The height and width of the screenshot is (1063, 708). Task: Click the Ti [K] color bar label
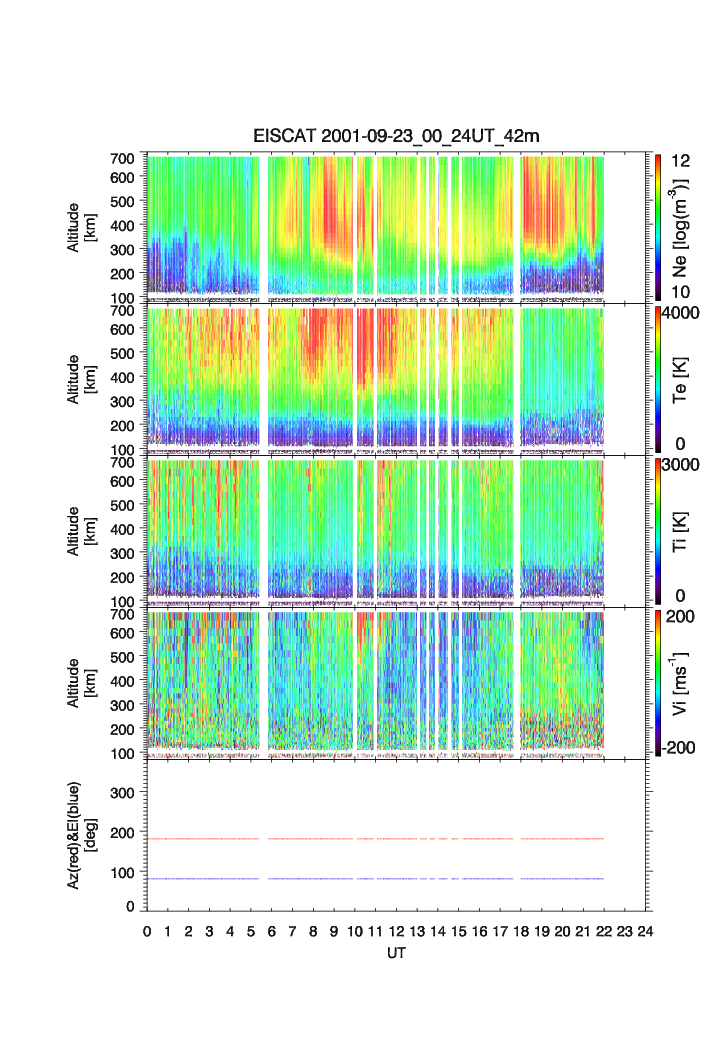681,530
